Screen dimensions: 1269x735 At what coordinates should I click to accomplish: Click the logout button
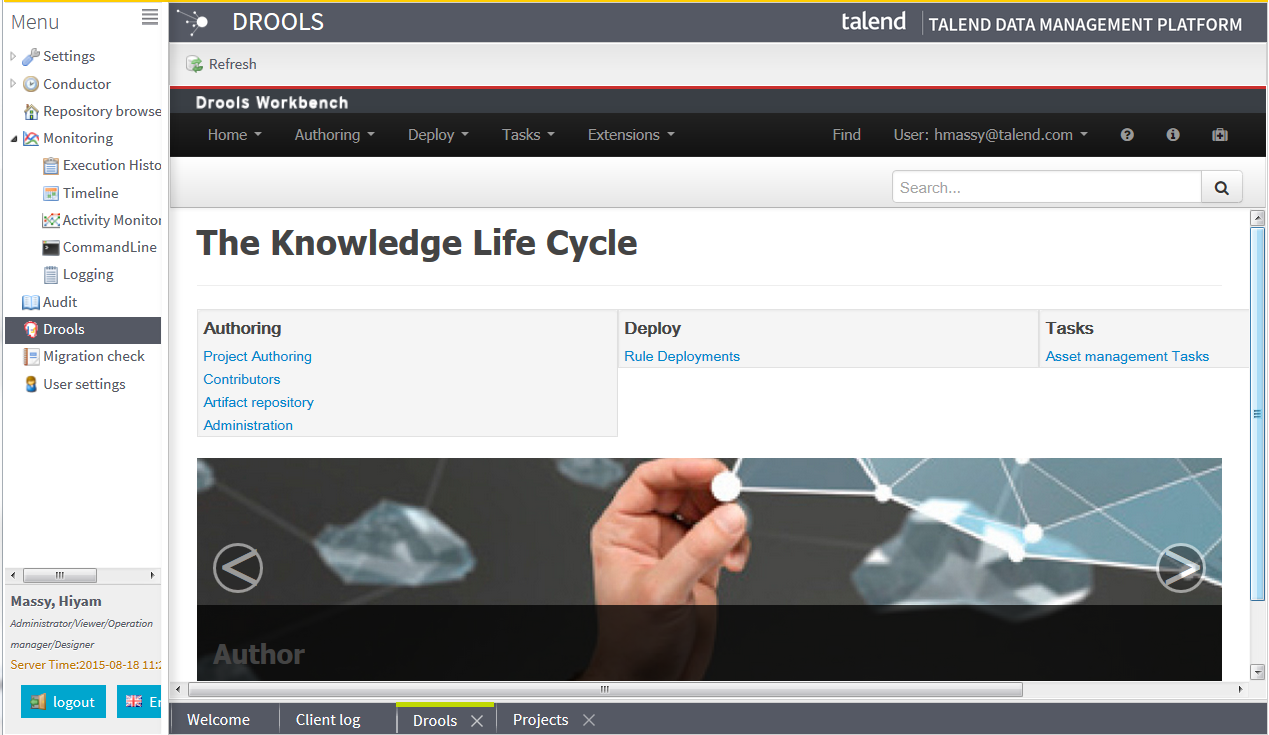(x=63, y=702)
